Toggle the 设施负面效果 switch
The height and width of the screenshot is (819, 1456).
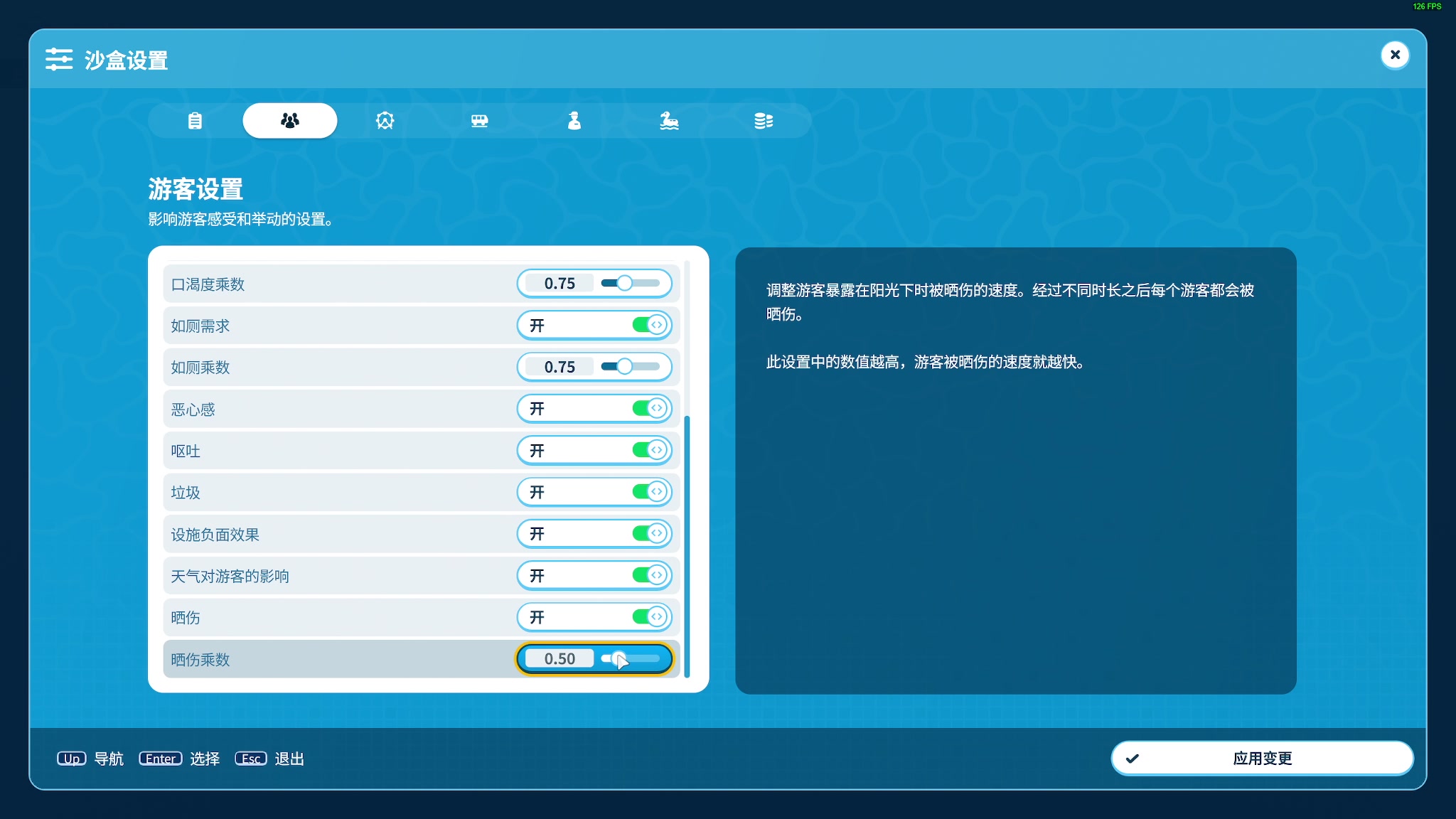click(x=651, y=533)
